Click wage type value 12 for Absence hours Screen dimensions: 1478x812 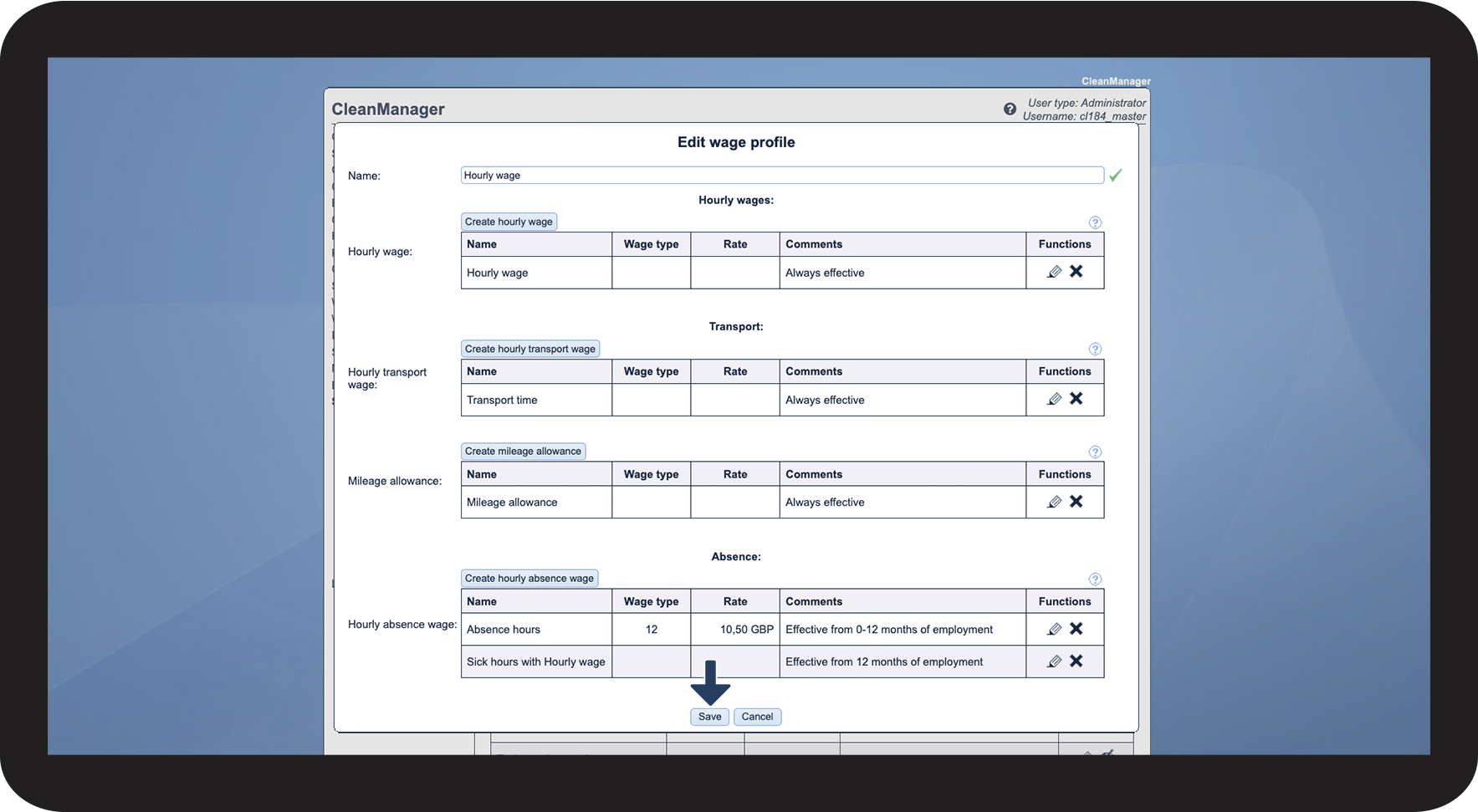652,630
